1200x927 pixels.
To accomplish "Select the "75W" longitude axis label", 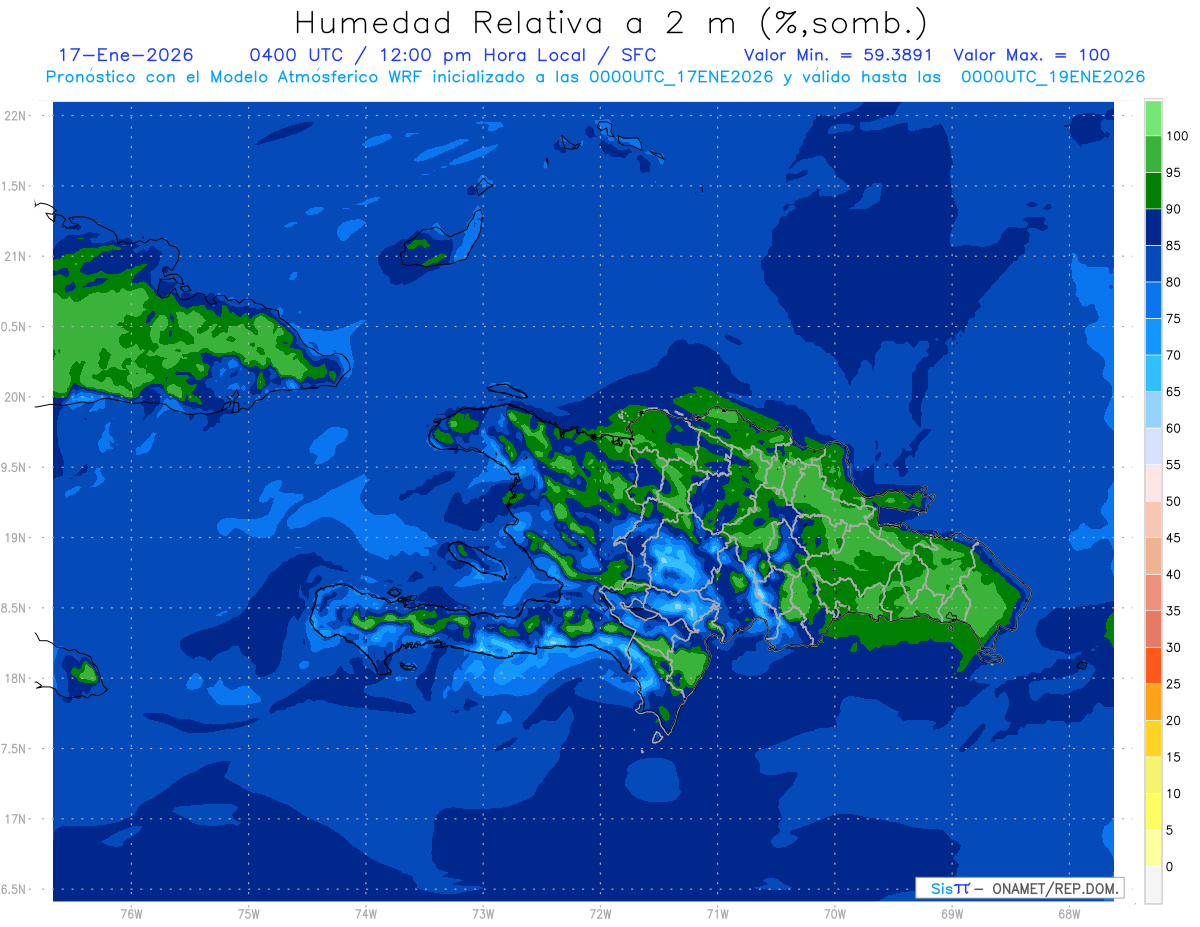I will tap(249, 914).
